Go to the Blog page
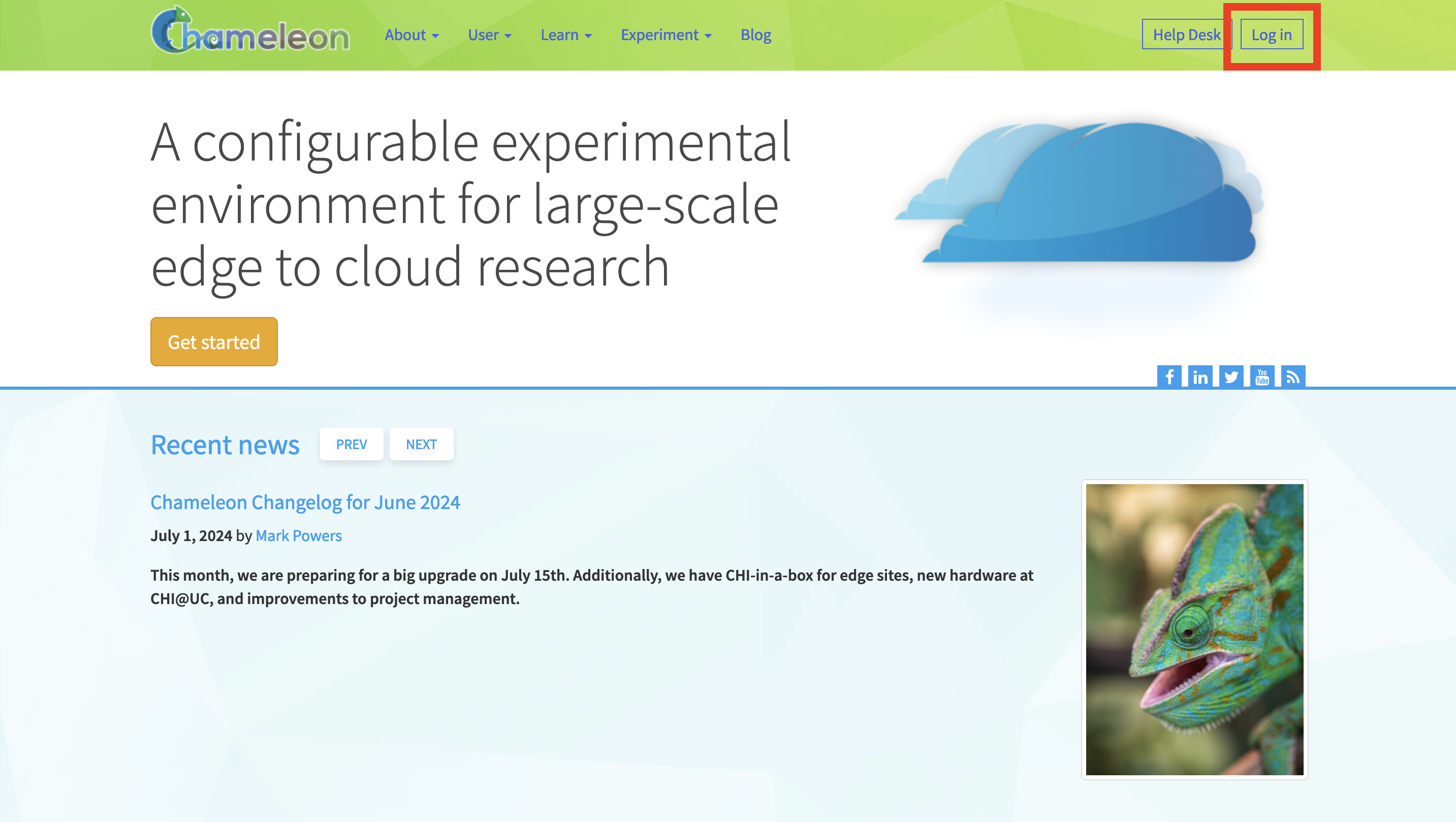 pyautogui.click(x=756, y=35)
